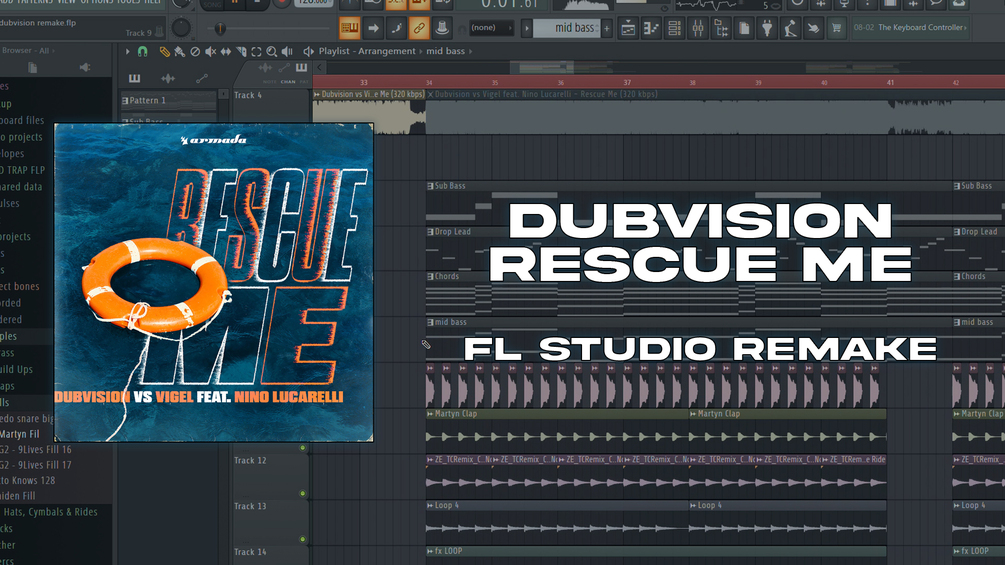Toggle green mute dot above Track 12

tap(303, 448)
